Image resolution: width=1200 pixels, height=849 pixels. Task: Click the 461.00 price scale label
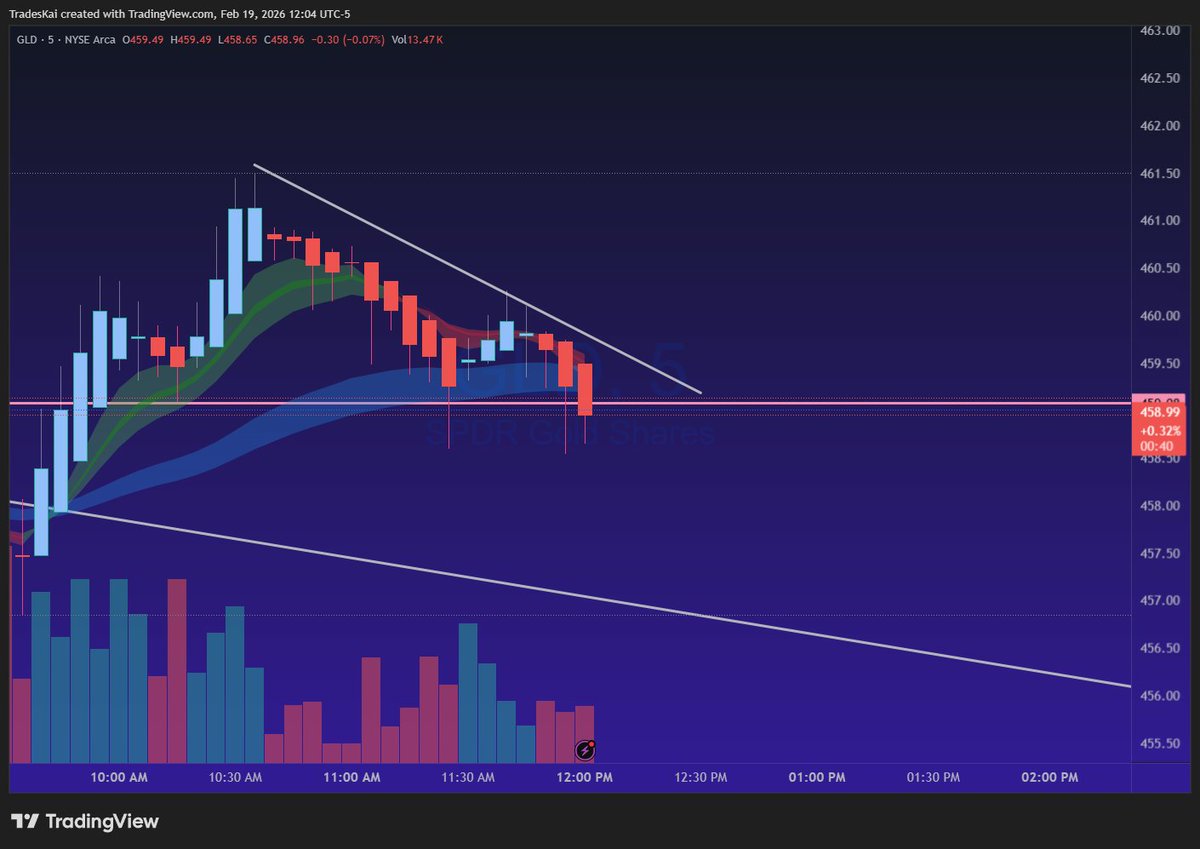tap(1161, 221)
